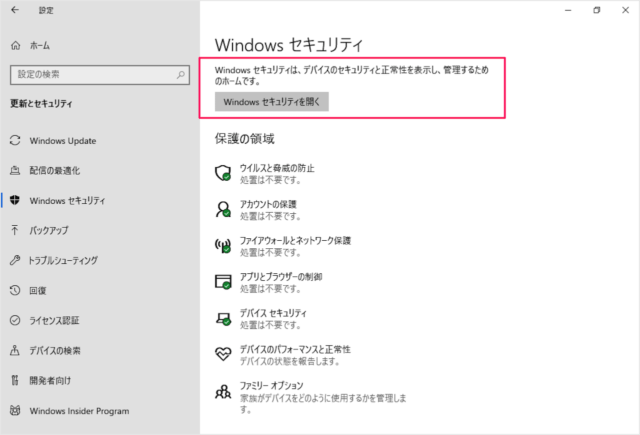Select 配信の最適化 in sidebar

[55, 171]
